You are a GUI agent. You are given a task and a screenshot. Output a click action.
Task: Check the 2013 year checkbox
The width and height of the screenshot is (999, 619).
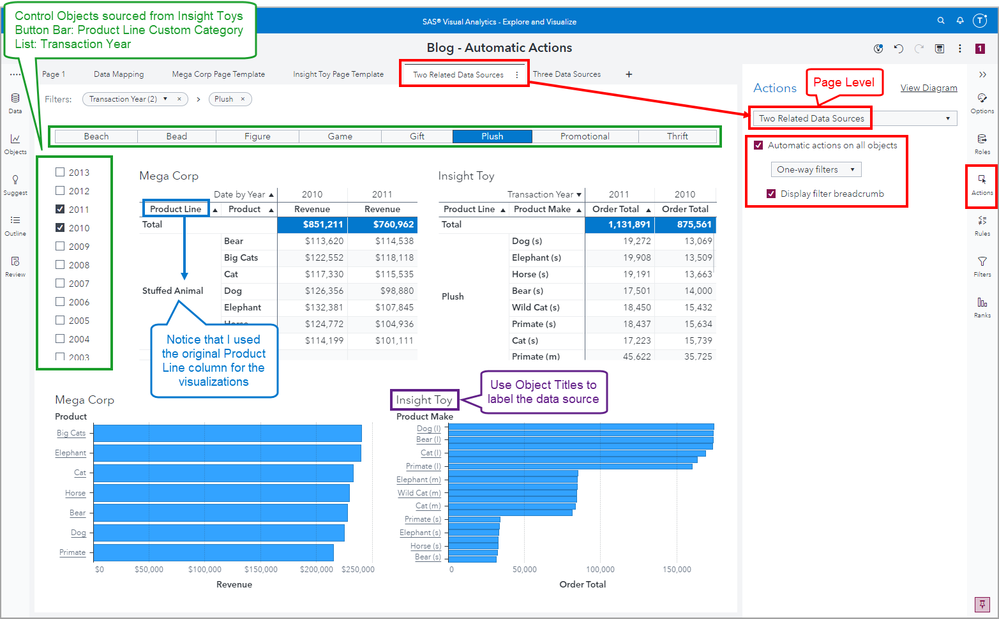pyautogui.click(x=60, y=172)
